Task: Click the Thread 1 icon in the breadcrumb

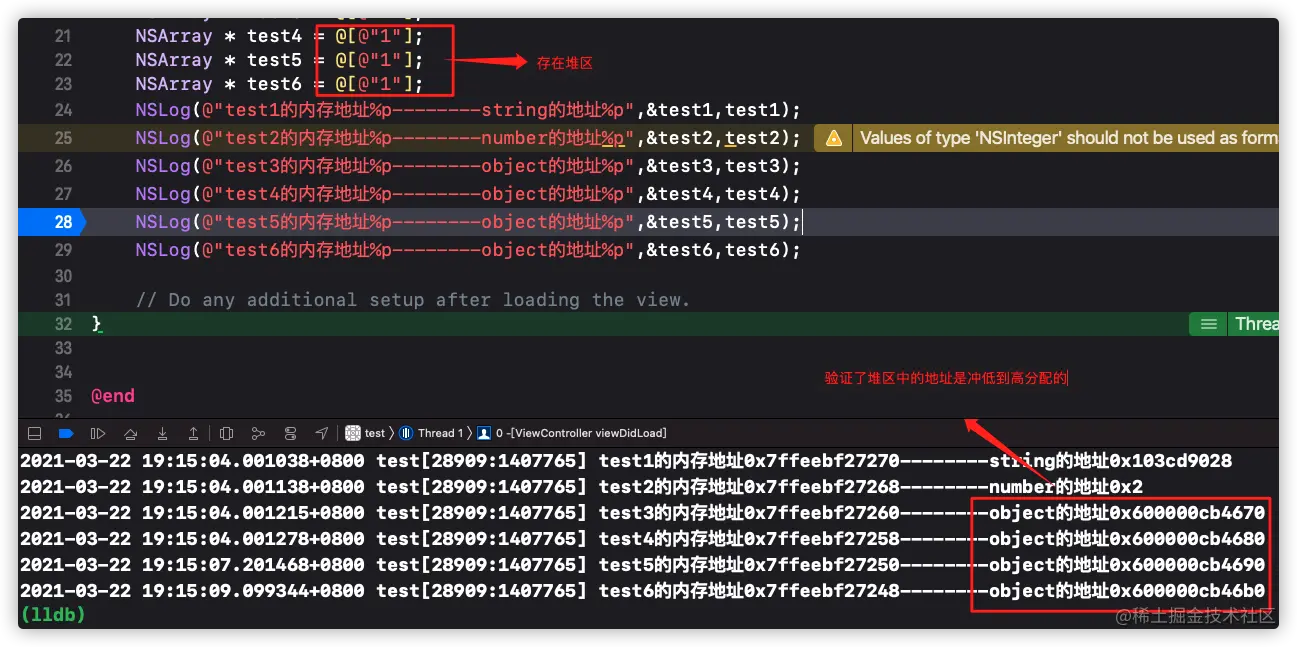Action: 406,433
